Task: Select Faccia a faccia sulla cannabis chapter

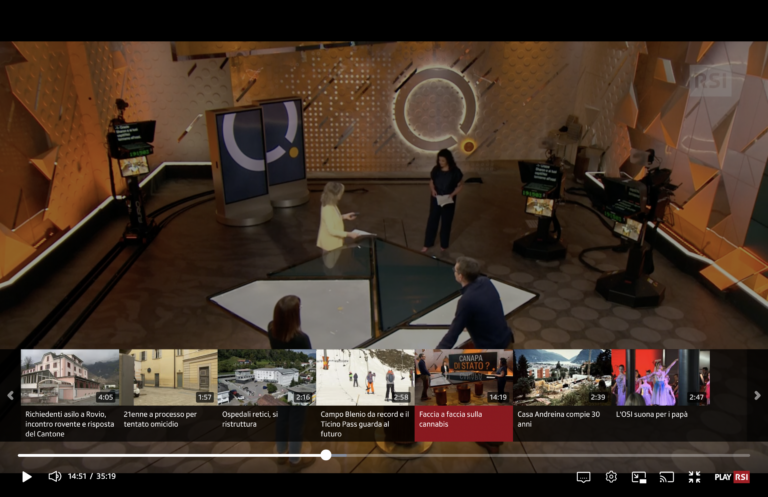Action: point(463,377)
